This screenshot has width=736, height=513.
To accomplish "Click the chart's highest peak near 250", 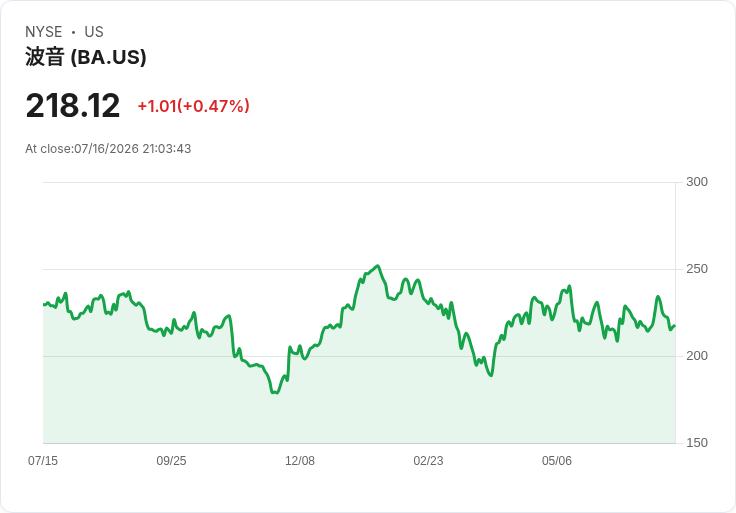I will pyautogui.click(x=378, y=266).
